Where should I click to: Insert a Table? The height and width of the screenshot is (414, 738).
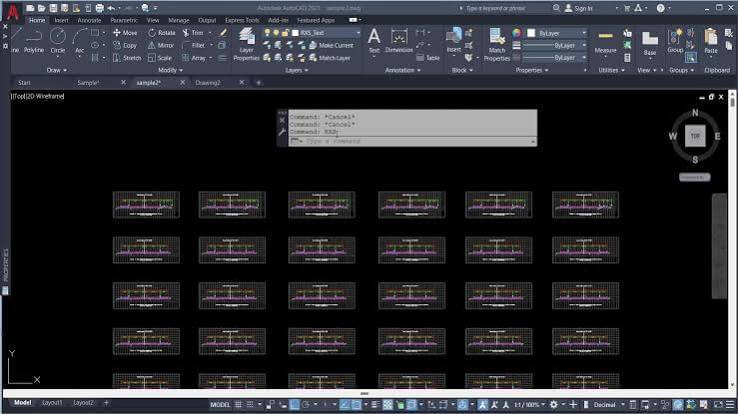point(428,58)
